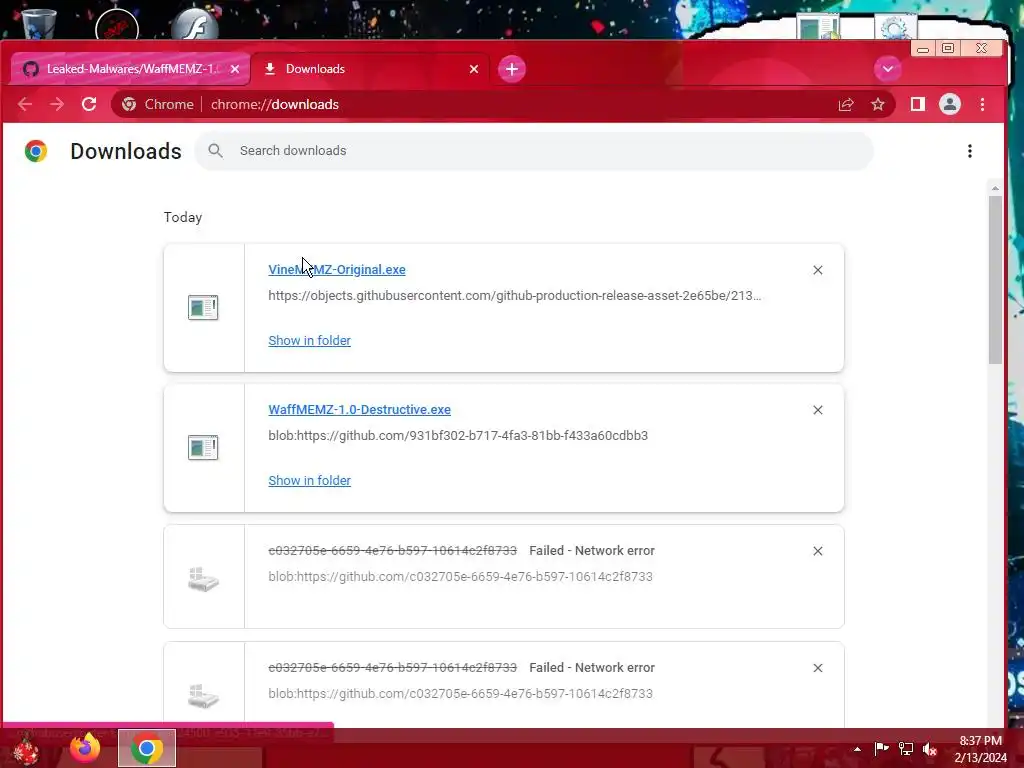The height and width of the screenshot is (768, 1024).
Task: Open the clock showing 8:37 PM
Action: [x=980, y=749]
